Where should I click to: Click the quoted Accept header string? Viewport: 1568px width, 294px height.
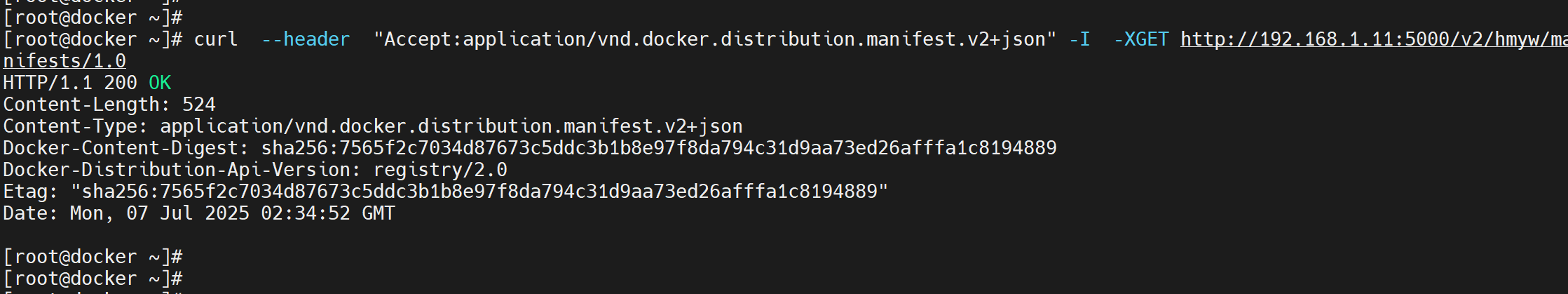pyautogui.click(x=715, y=39)
